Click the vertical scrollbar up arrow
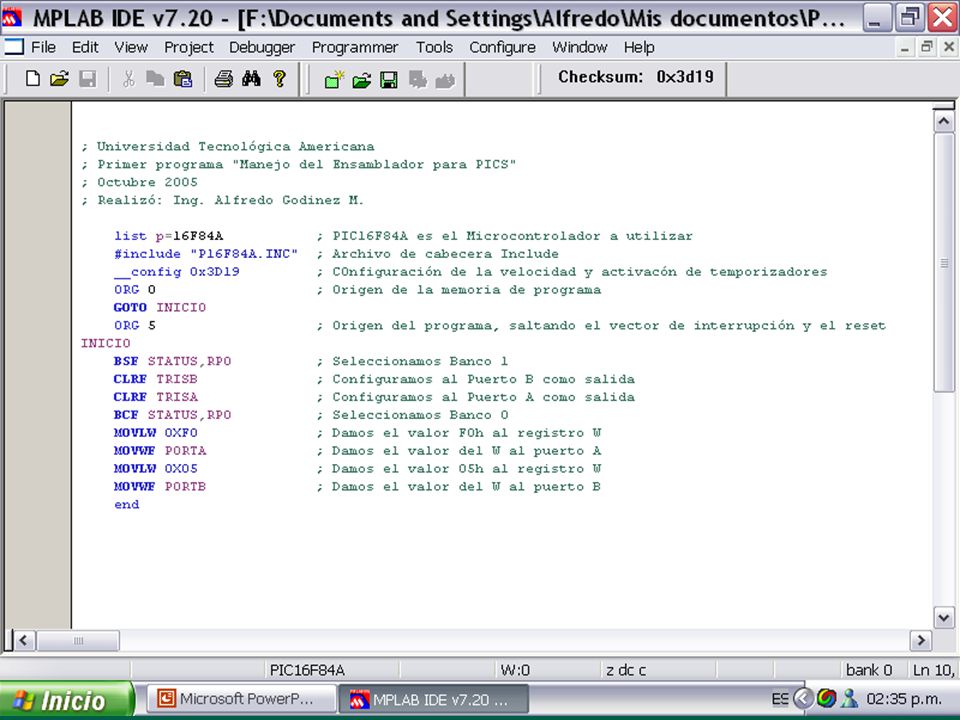Screen dimensions: 960x720 pos(943,121)
